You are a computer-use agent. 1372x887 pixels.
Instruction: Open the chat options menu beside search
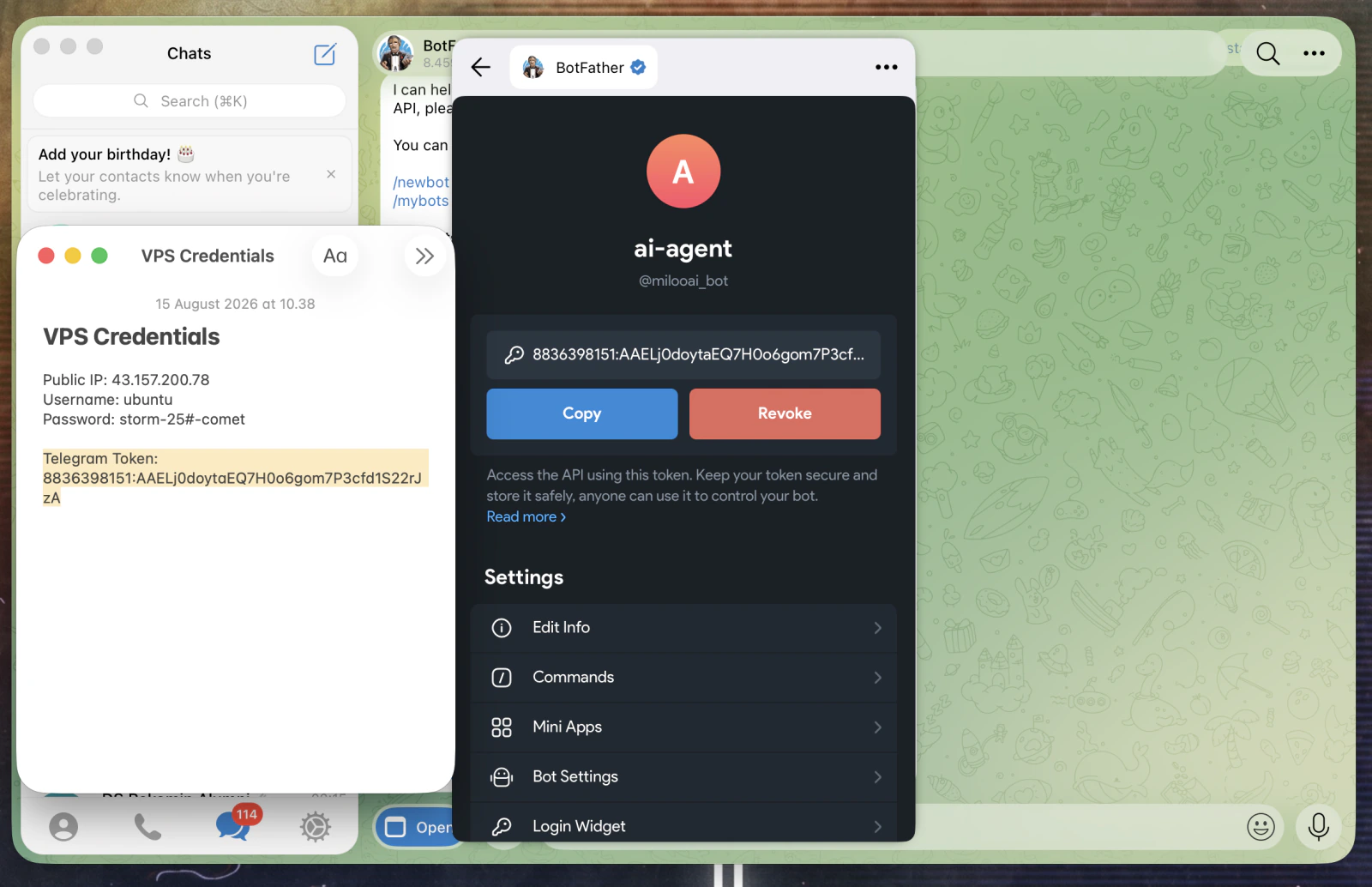1314,53
